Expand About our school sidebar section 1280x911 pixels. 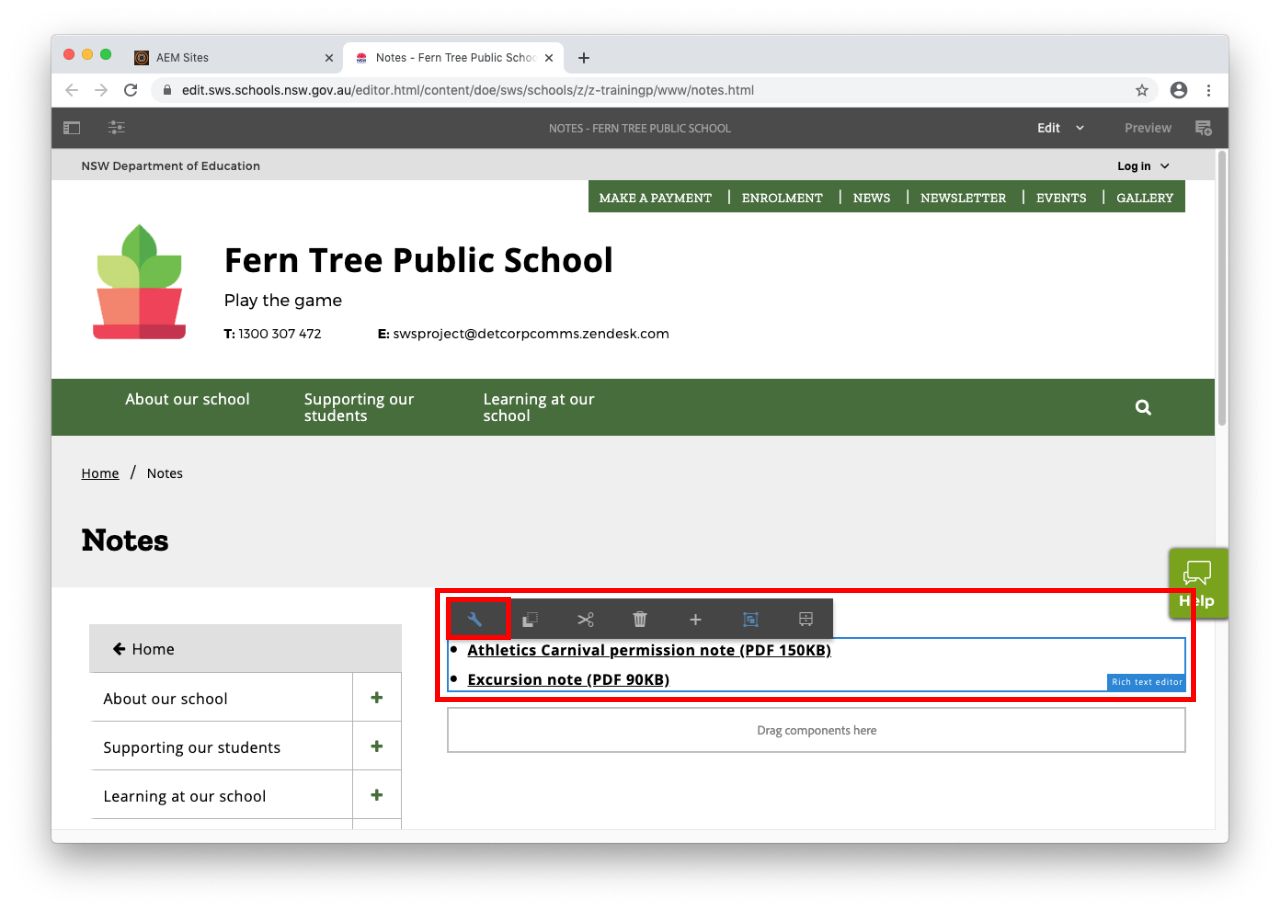tap(377, 698)
